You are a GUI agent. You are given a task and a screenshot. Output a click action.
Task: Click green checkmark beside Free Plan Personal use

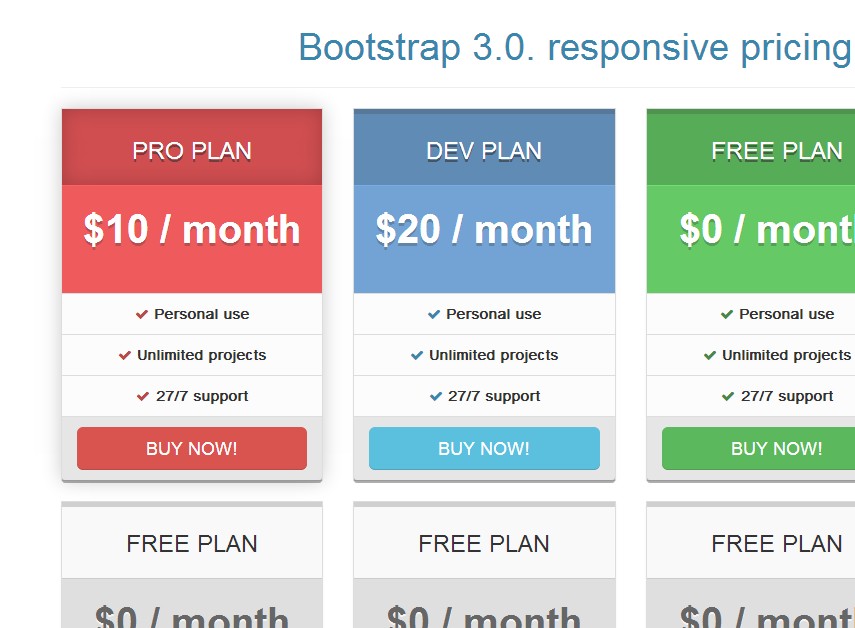(727, 314)
